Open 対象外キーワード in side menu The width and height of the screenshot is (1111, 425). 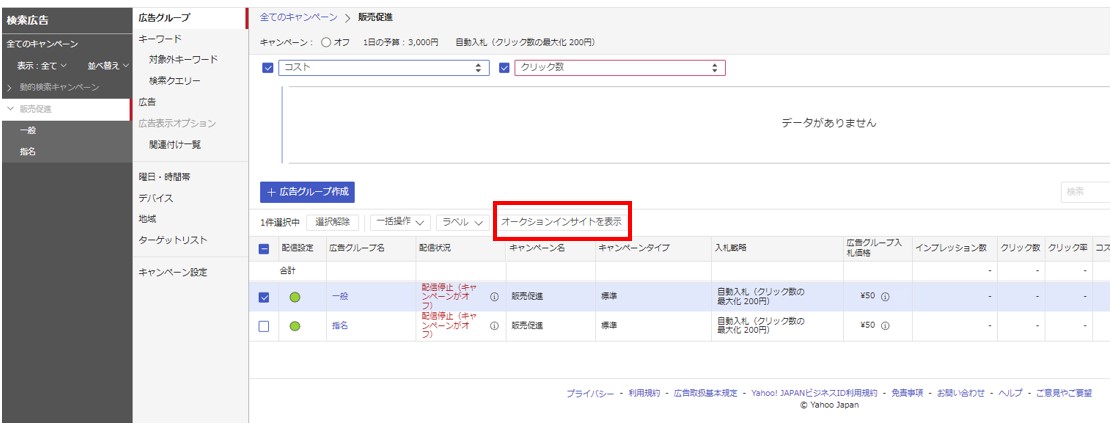point(183,60)
